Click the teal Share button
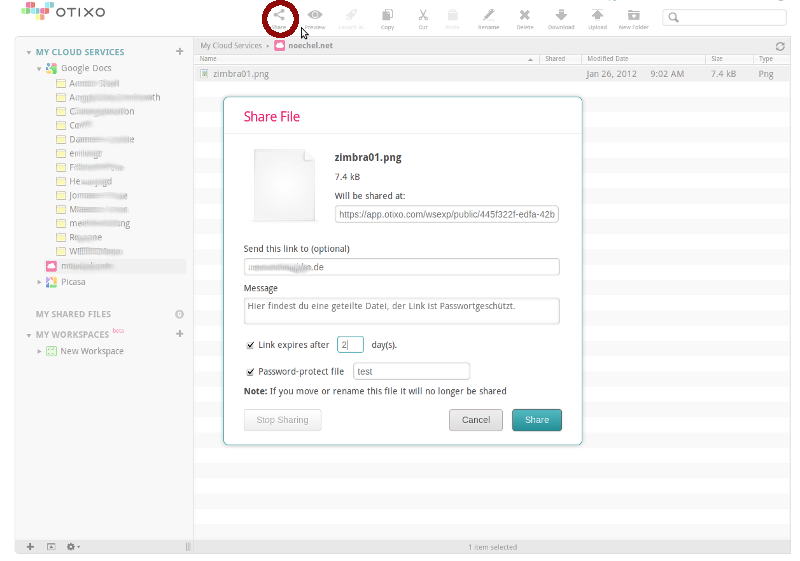Viewport: 800px width, 561px height. click(x=536, y=420)
